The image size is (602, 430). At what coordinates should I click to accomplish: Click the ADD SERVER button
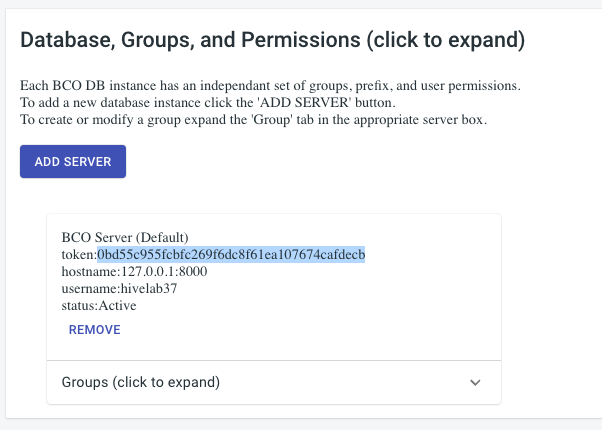pyautogui.click(x=73, y=162)
